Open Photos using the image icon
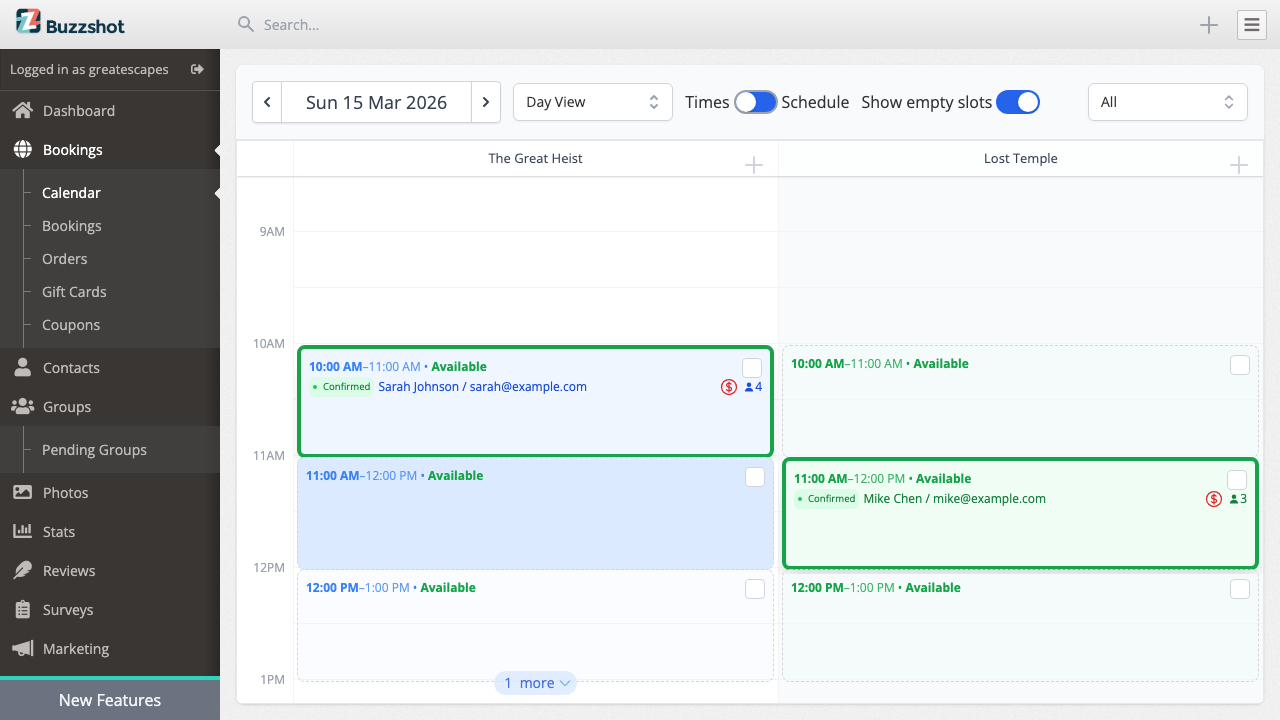Viewport: 1280px width, 720px height. (22, 492)
